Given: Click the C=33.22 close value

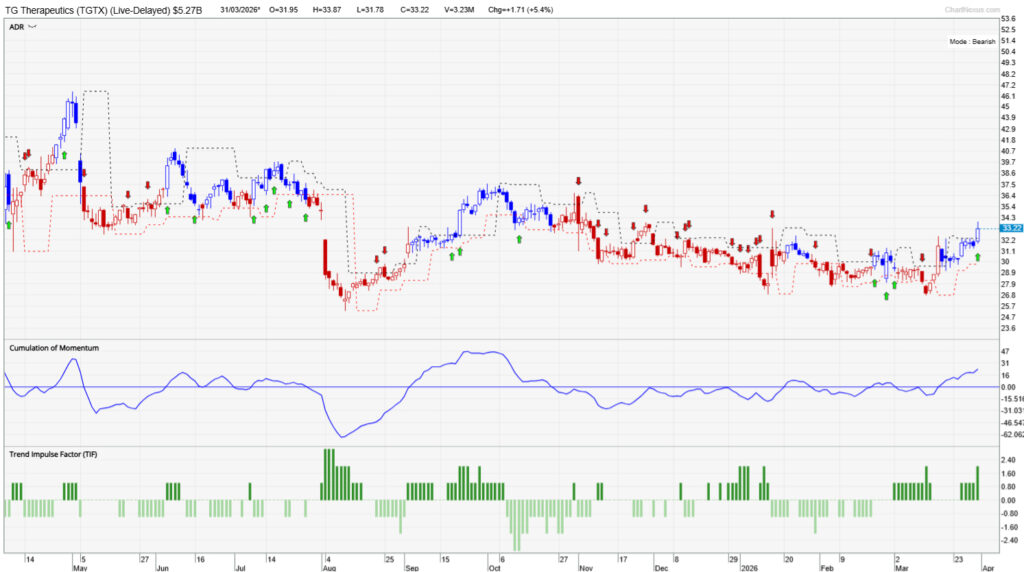Looking at the screenshot, I should (414, 10).
